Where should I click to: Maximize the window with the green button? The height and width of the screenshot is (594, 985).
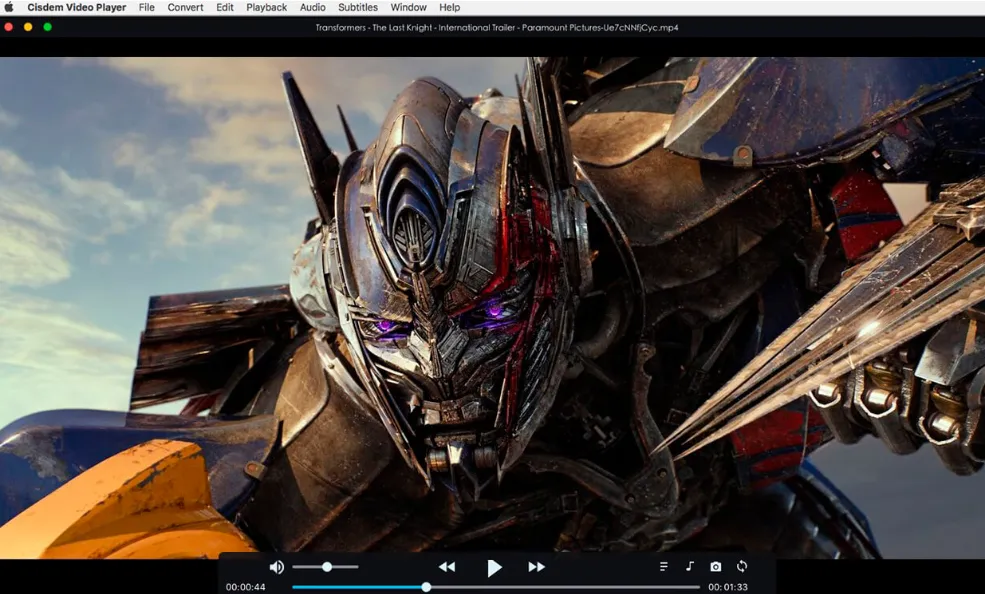click(x=47, y=27)
